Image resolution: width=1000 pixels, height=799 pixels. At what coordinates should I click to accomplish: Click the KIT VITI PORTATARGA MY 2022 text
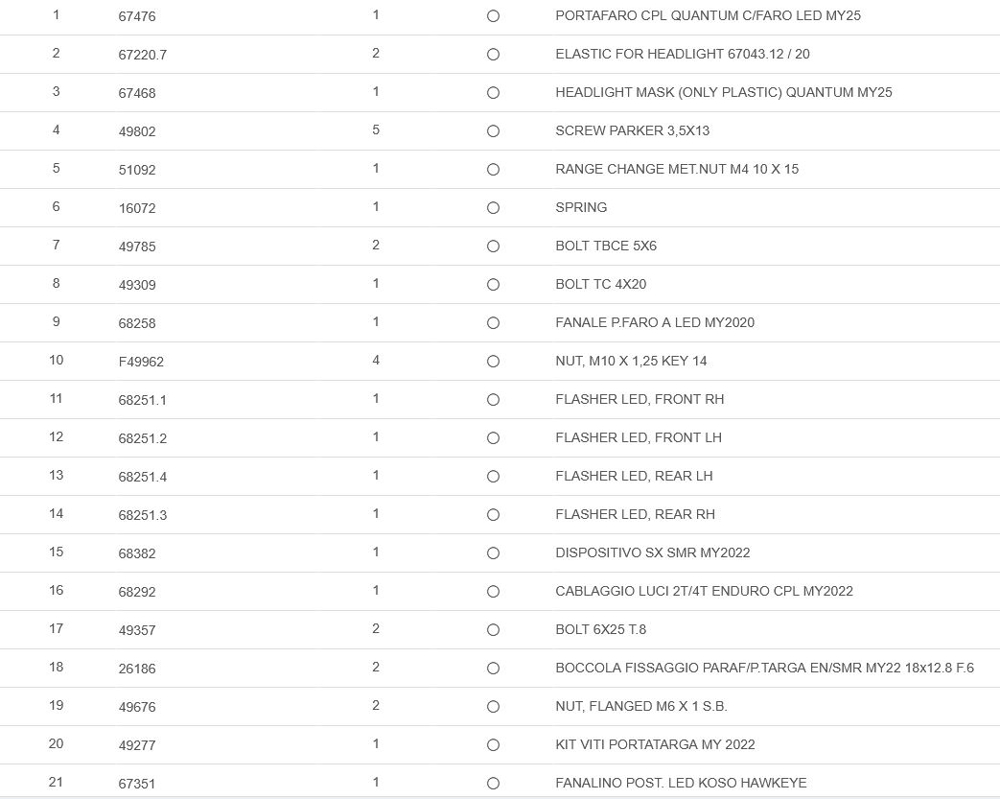click(654, 744)
